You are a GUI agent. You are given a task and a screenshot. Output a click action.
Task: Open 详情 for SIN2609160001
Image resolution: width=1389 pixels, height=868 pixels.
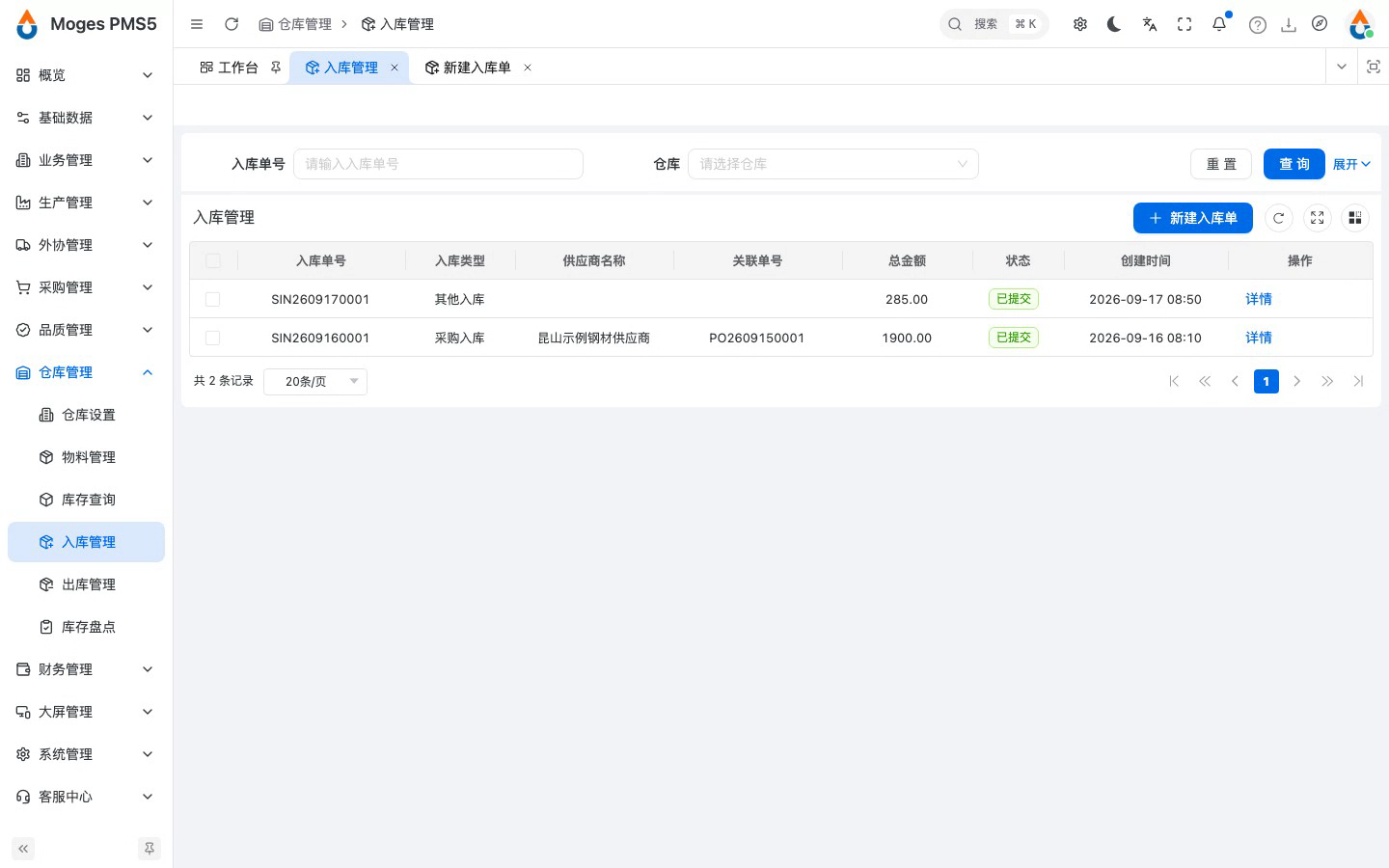click(1259, 338)
